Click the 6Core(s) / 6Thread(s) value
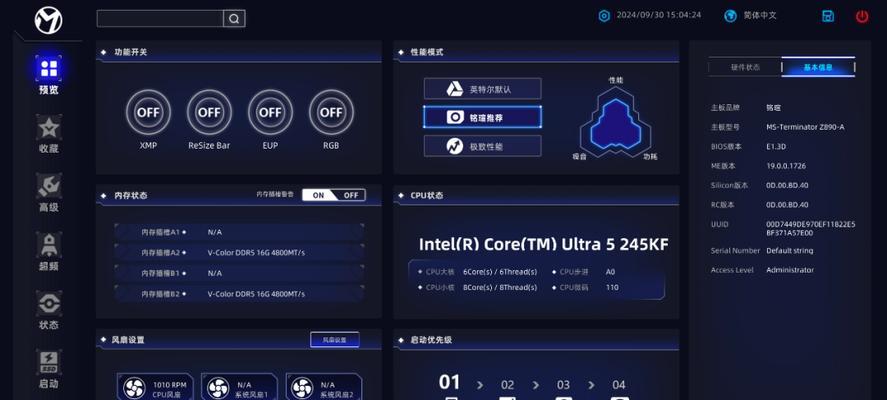Viewport: 887px width, 400px height. coord(500,272)
